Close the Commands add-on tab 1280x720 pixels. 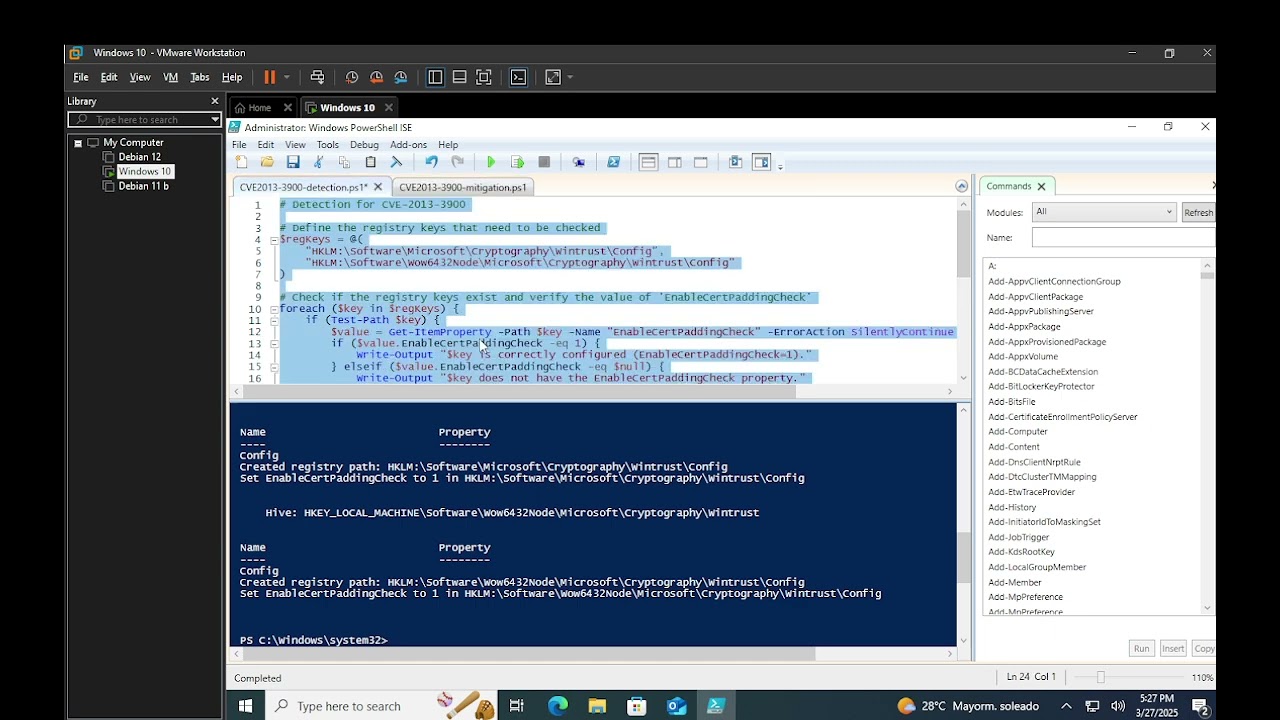click(1041, 186)
